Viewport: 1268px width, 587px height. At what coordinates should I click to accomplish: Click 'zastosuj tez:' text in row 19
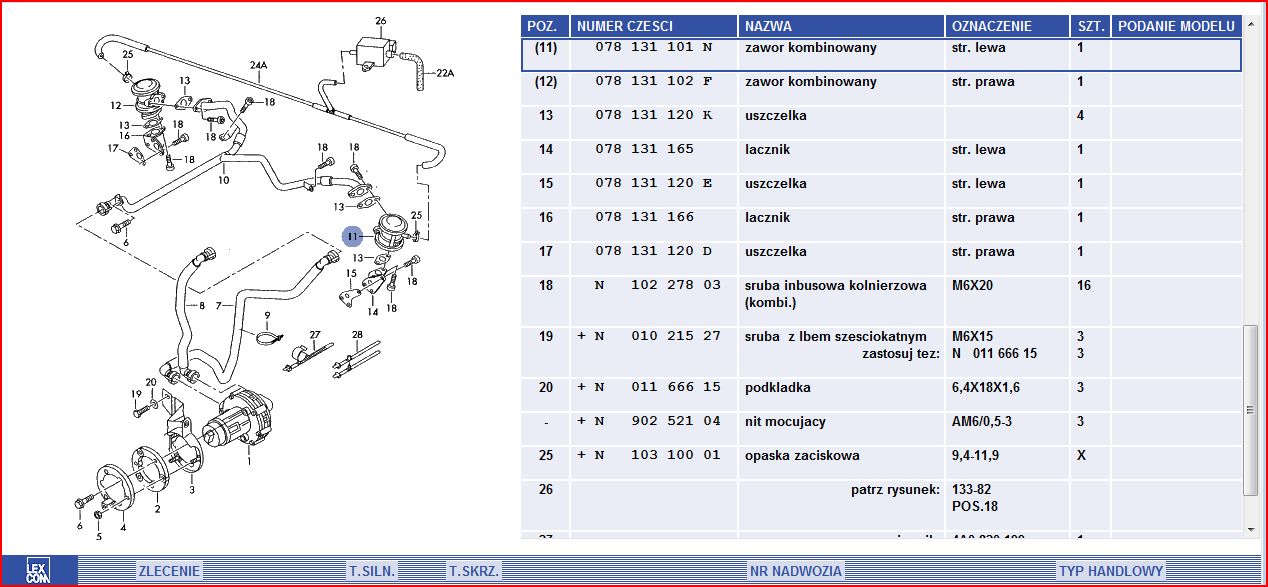click(901, 353)
